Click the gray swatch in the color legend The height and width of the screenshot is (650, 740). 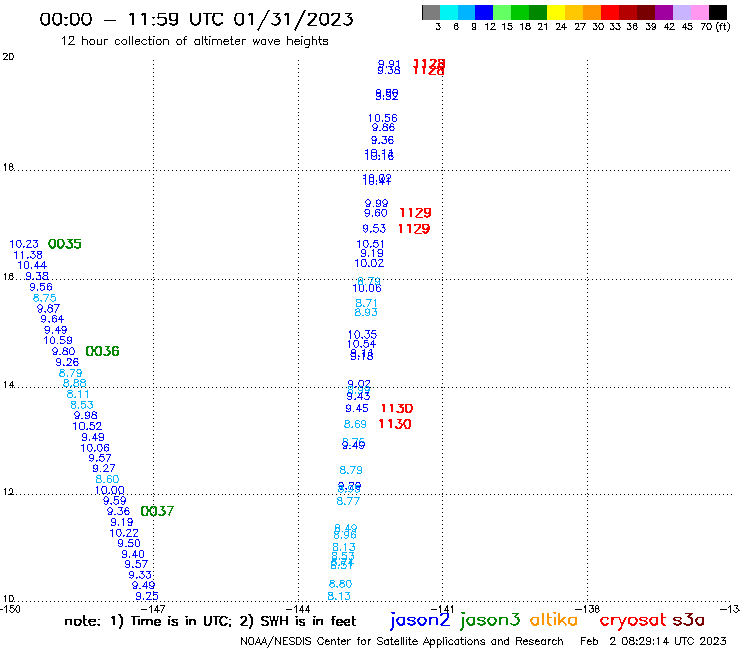click(x=431, y=12)
